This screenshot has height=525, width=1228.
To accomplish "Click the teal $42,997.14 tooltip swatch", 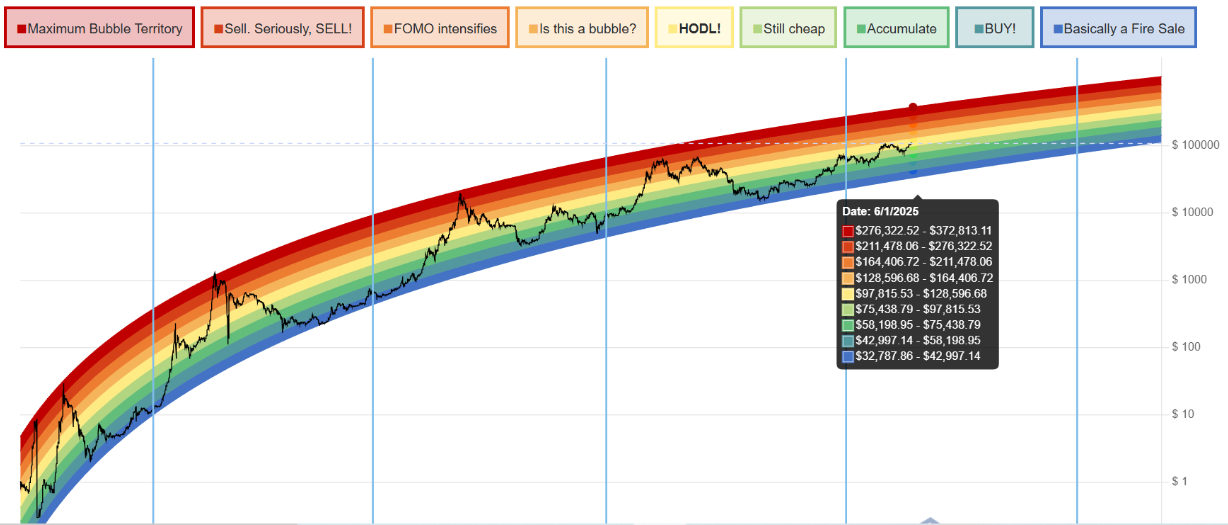I will coord(848,341).
